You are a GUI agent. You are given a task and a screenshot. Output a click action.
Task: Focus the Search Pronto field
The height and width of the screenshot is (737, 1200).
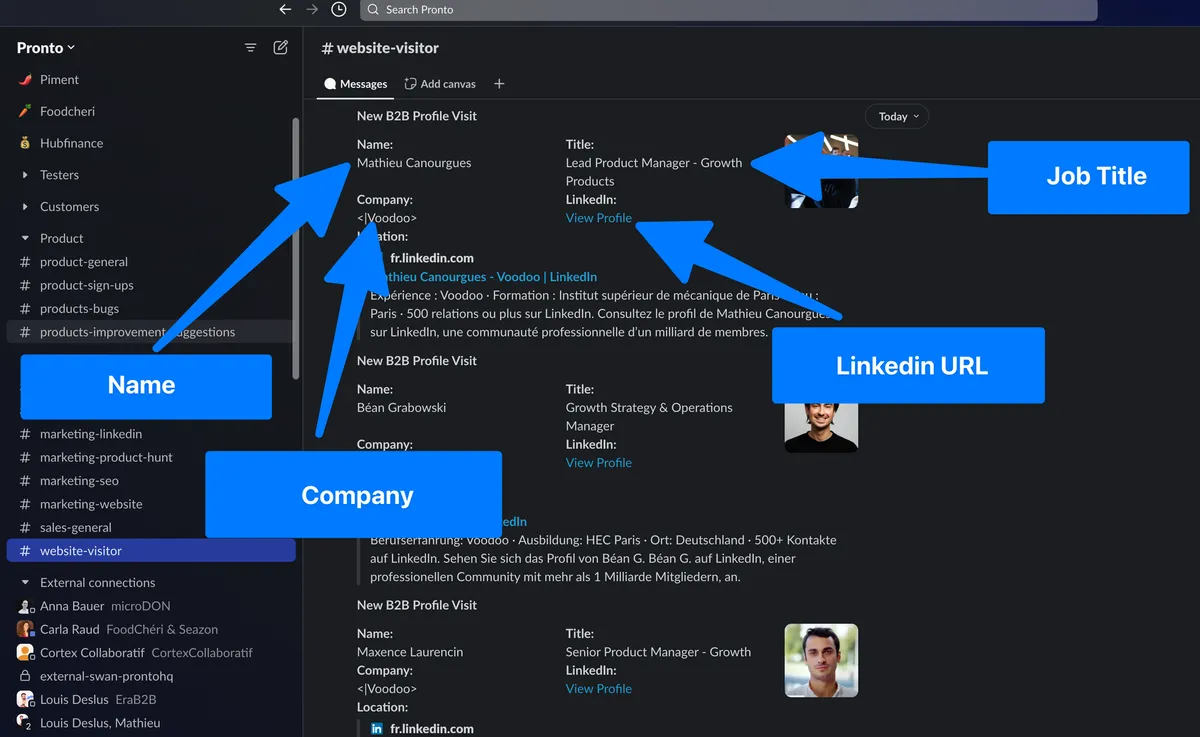pos(728,10)
